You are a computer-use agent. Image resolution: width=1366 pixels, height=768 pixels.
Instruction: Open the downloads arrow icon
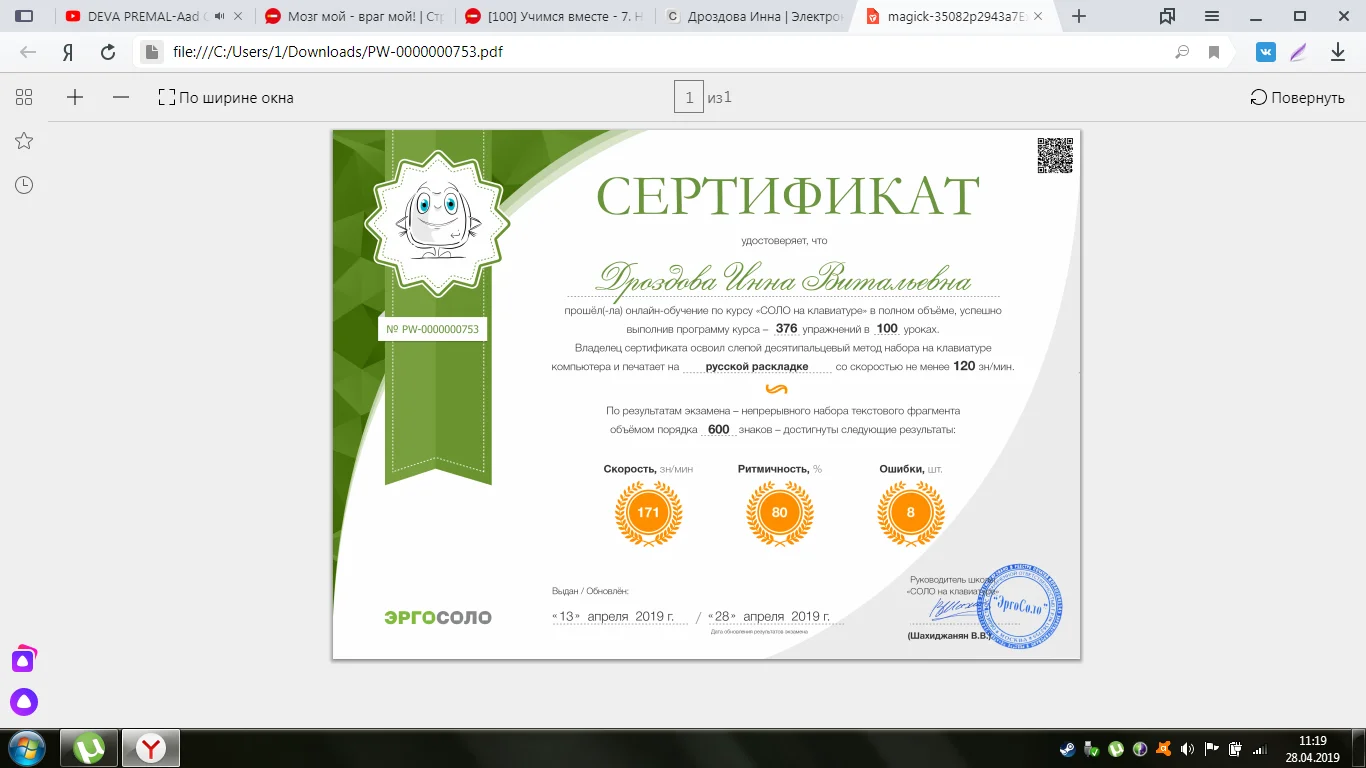pyautogui.click(x=1338, y=52)
